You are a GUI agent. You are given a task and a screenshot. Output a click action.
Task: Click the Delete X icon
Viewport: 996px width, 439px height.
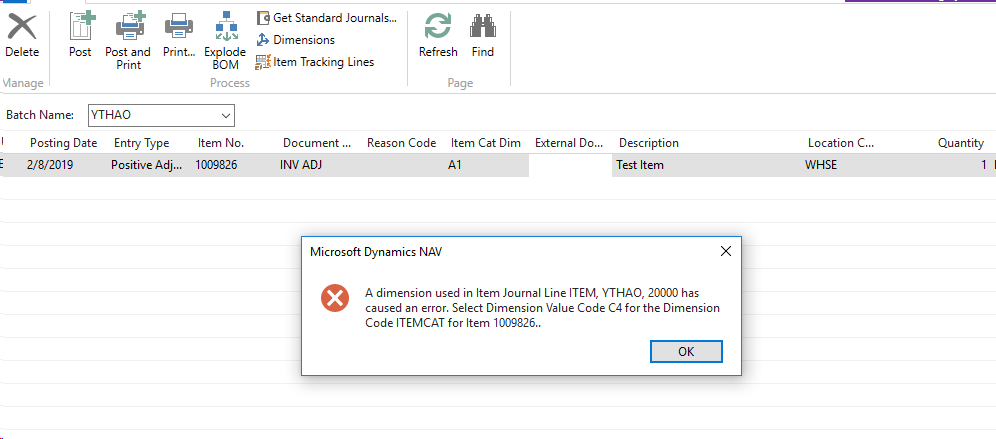tap(22, 27)
